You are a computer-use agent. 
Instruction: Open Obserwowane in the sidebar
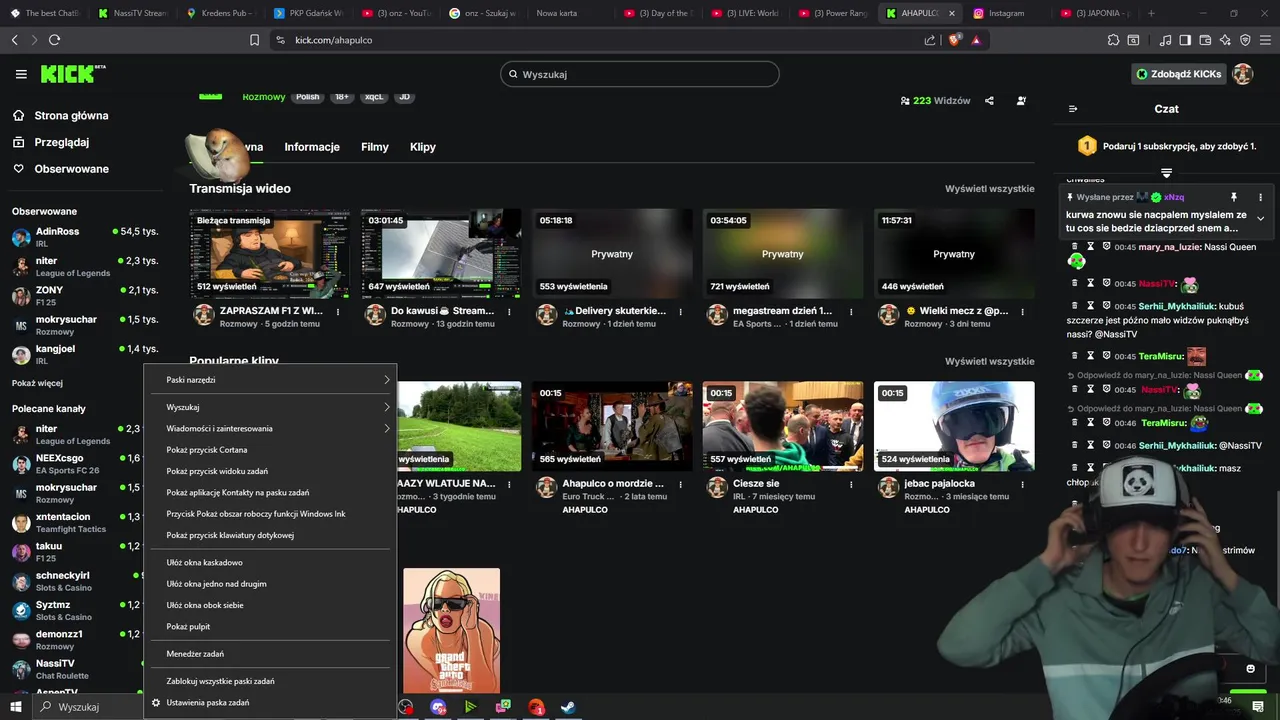(71, 169)
